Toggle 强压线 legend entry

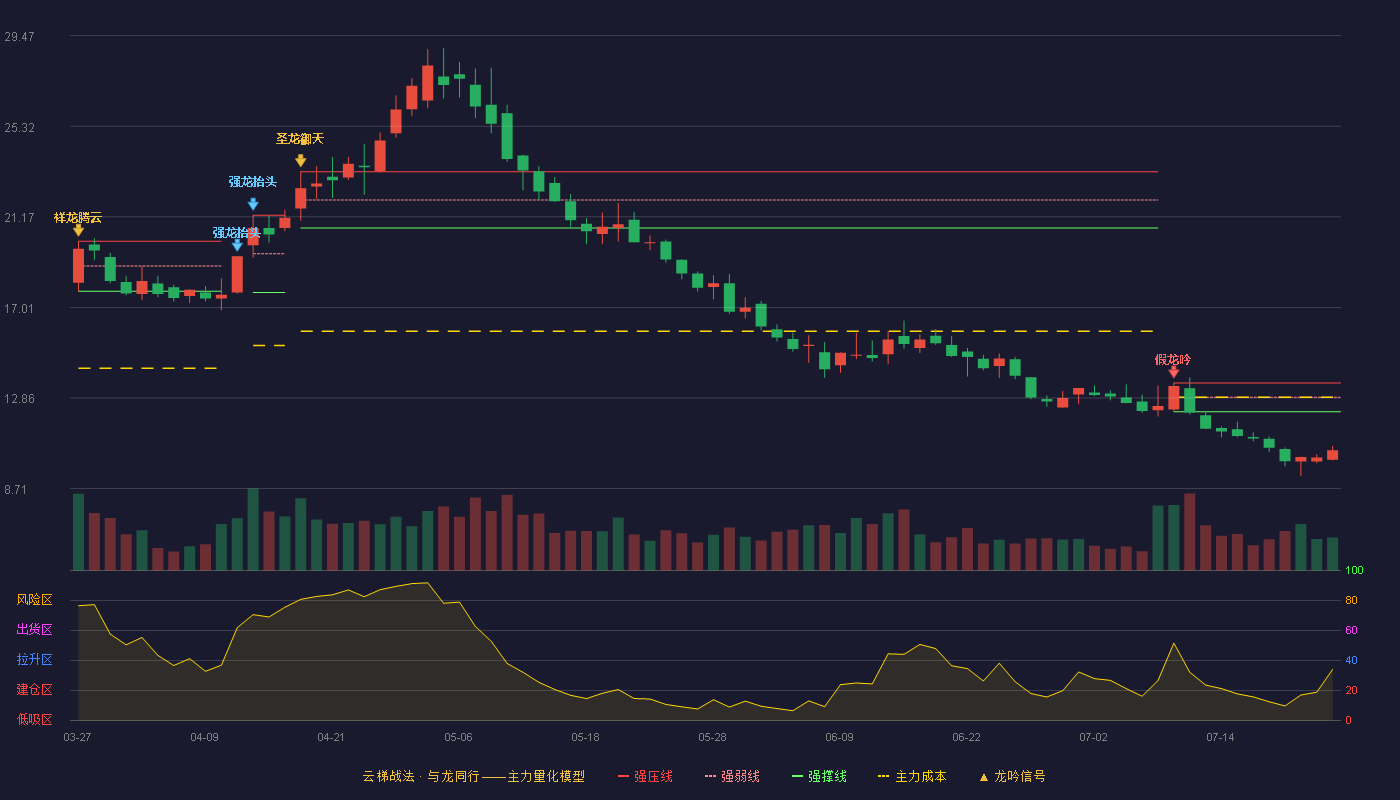[x=645, y=776]
